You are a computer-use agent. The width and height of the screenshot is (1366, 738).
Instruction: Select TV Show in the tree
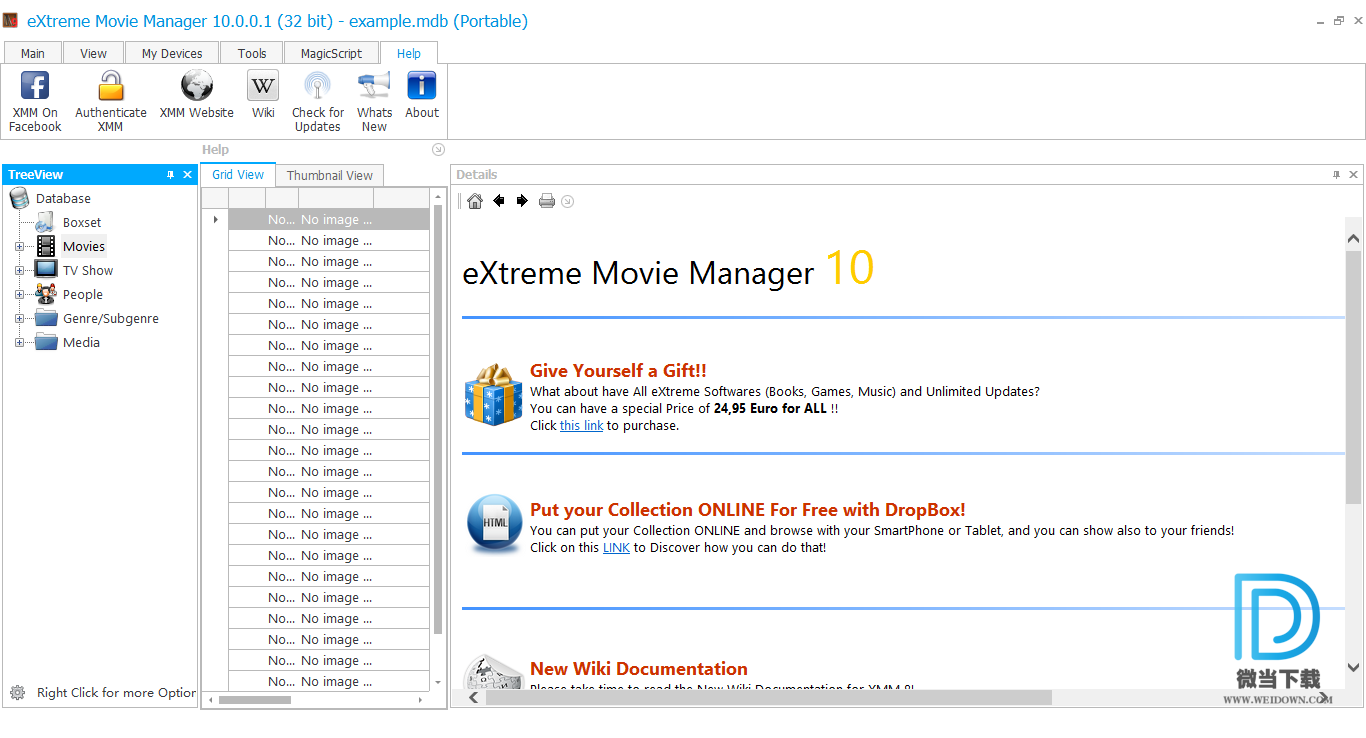tap(88, 271)
